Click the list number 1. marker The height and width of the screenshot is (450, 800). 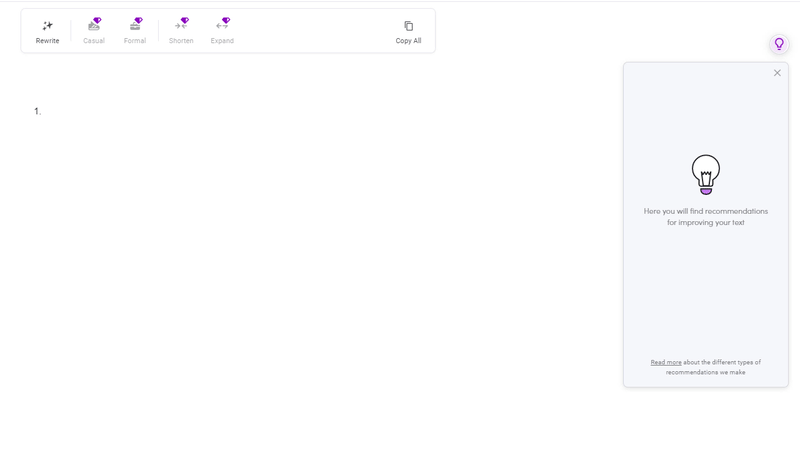[x=38, y=111]
